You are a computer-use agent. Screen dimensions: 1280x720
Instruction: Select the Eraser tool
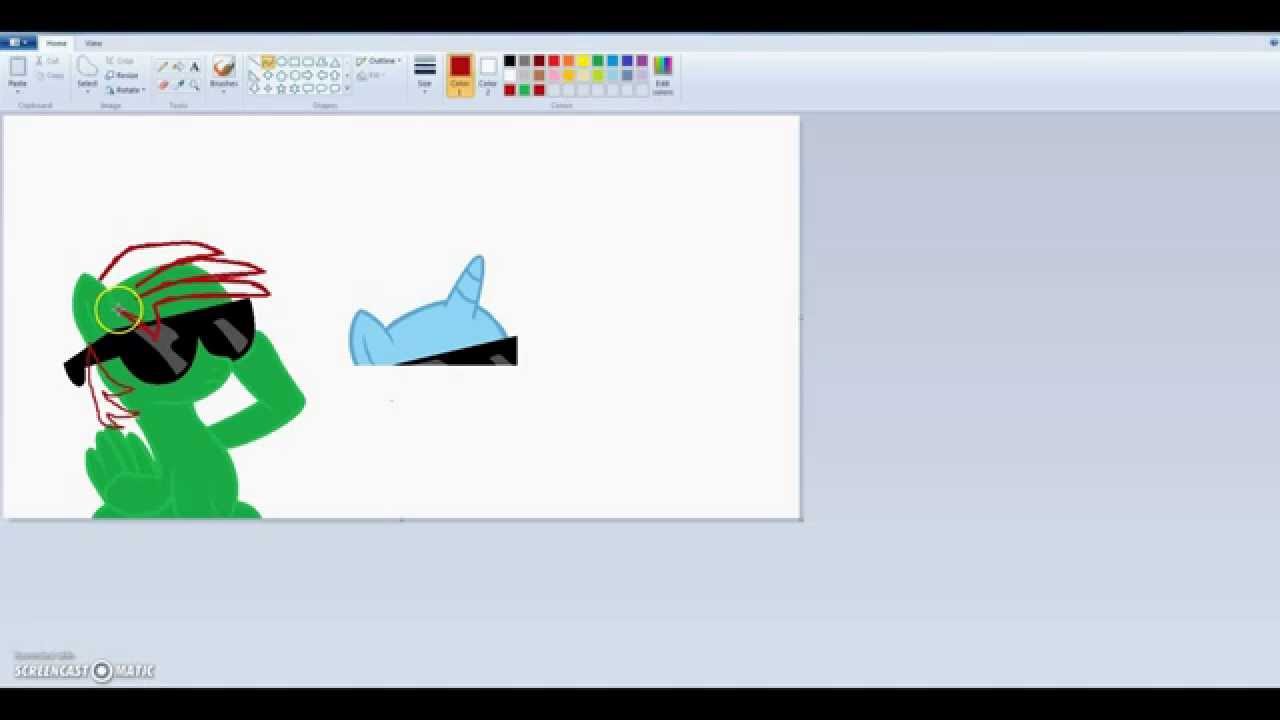(163, 85)
